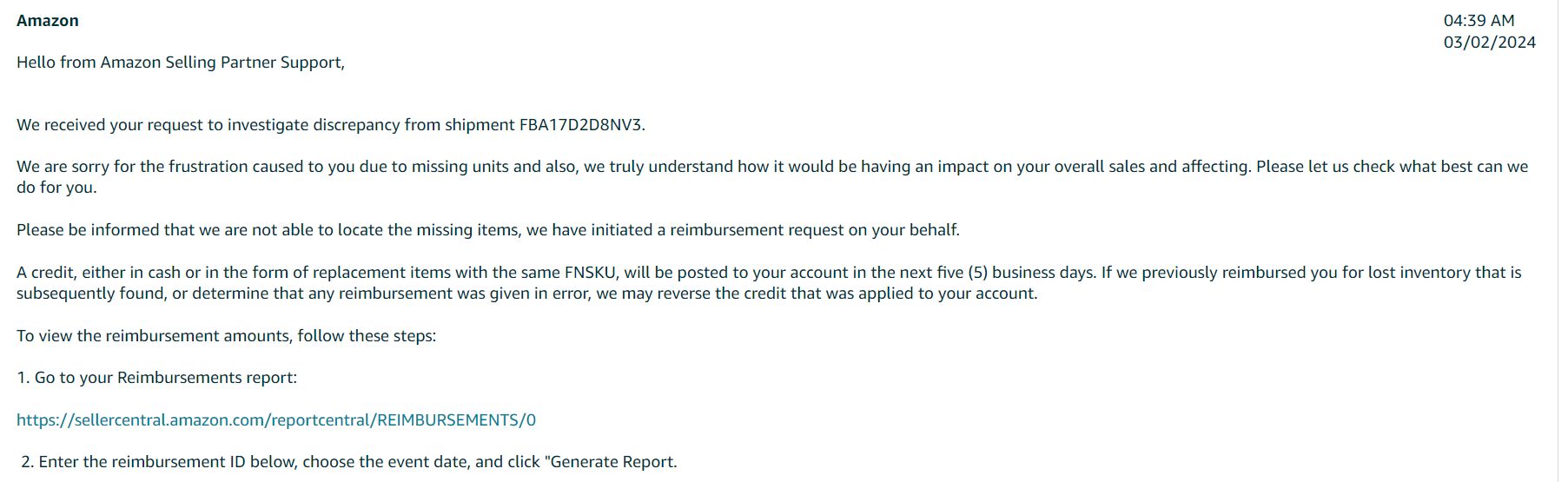Screen dimensions: 1568x482
Task: Click the 'do for you.' line ending
Action: [x=56, y=188]
